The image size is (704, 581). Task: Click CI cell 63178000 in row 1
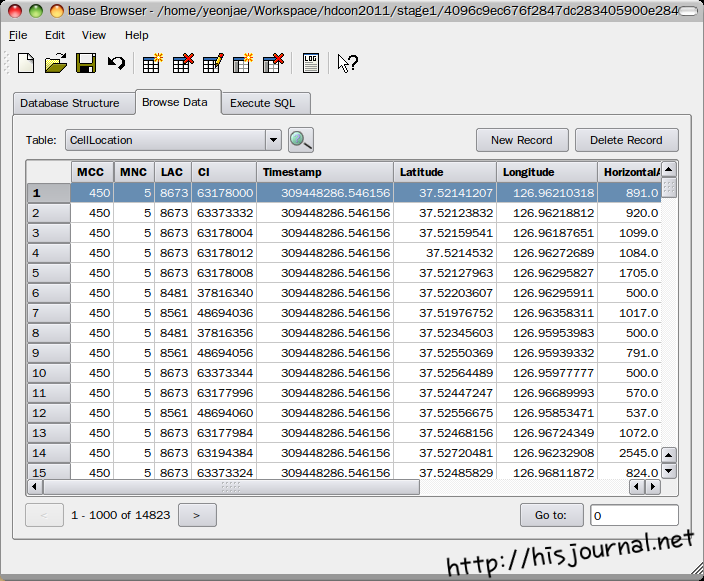tap(224, 193)
